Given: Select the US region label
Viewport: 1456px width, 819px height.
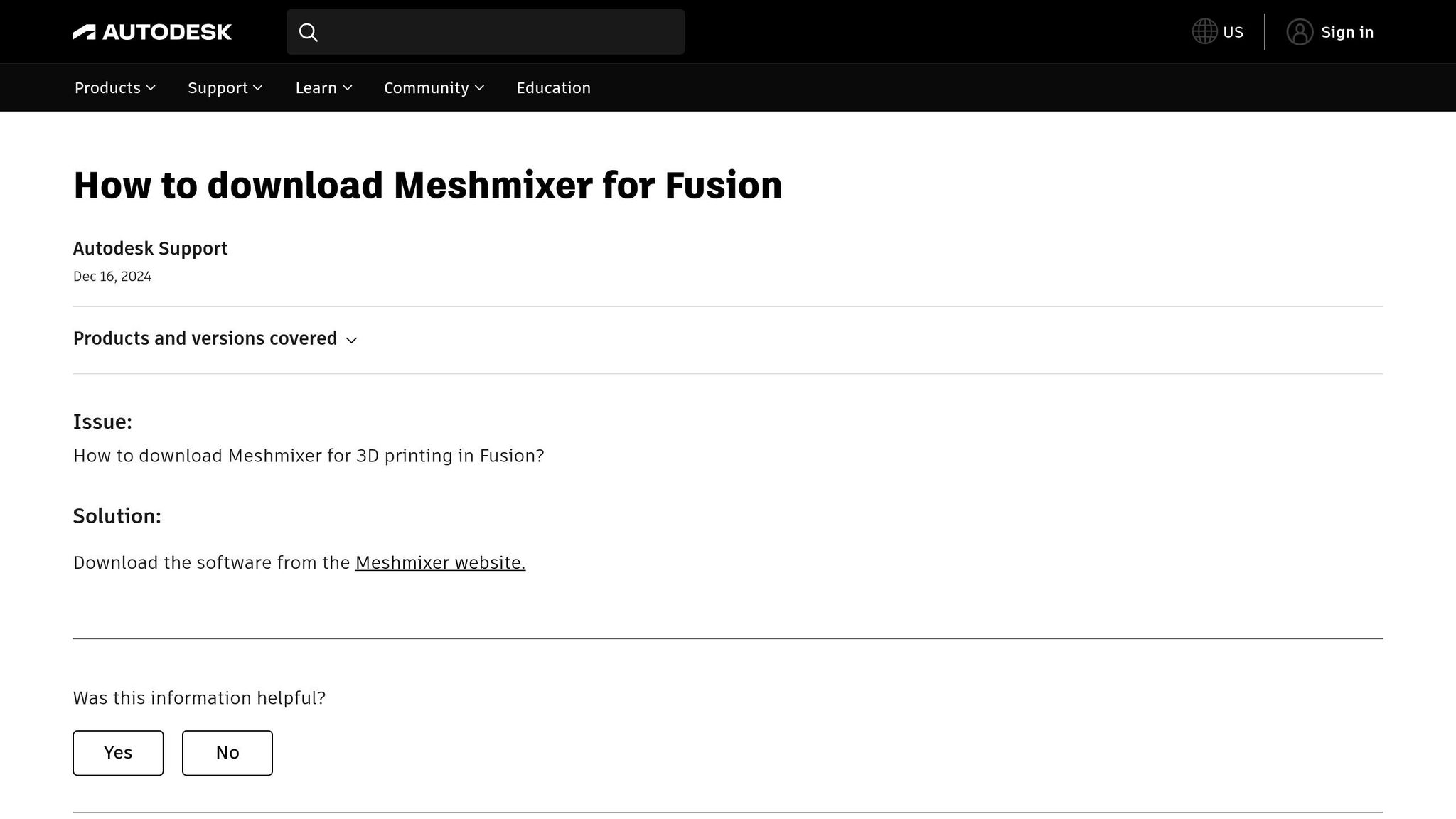Looking at the screenshot, I should (x=1233, y=32).
